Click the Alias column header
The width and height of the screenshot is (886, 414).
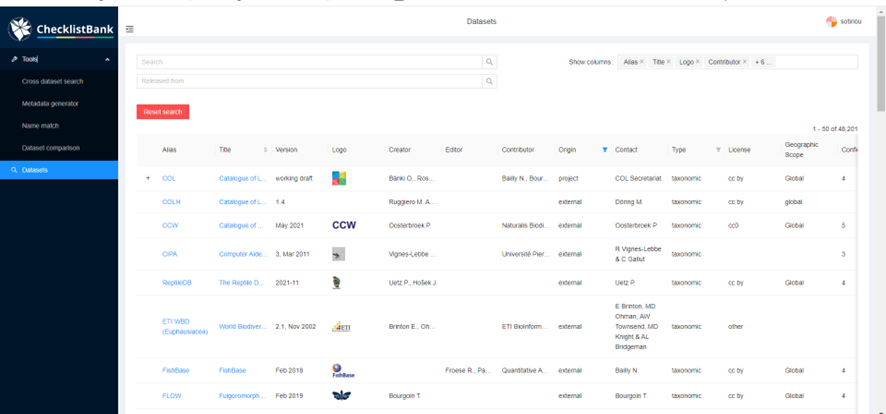169,150
